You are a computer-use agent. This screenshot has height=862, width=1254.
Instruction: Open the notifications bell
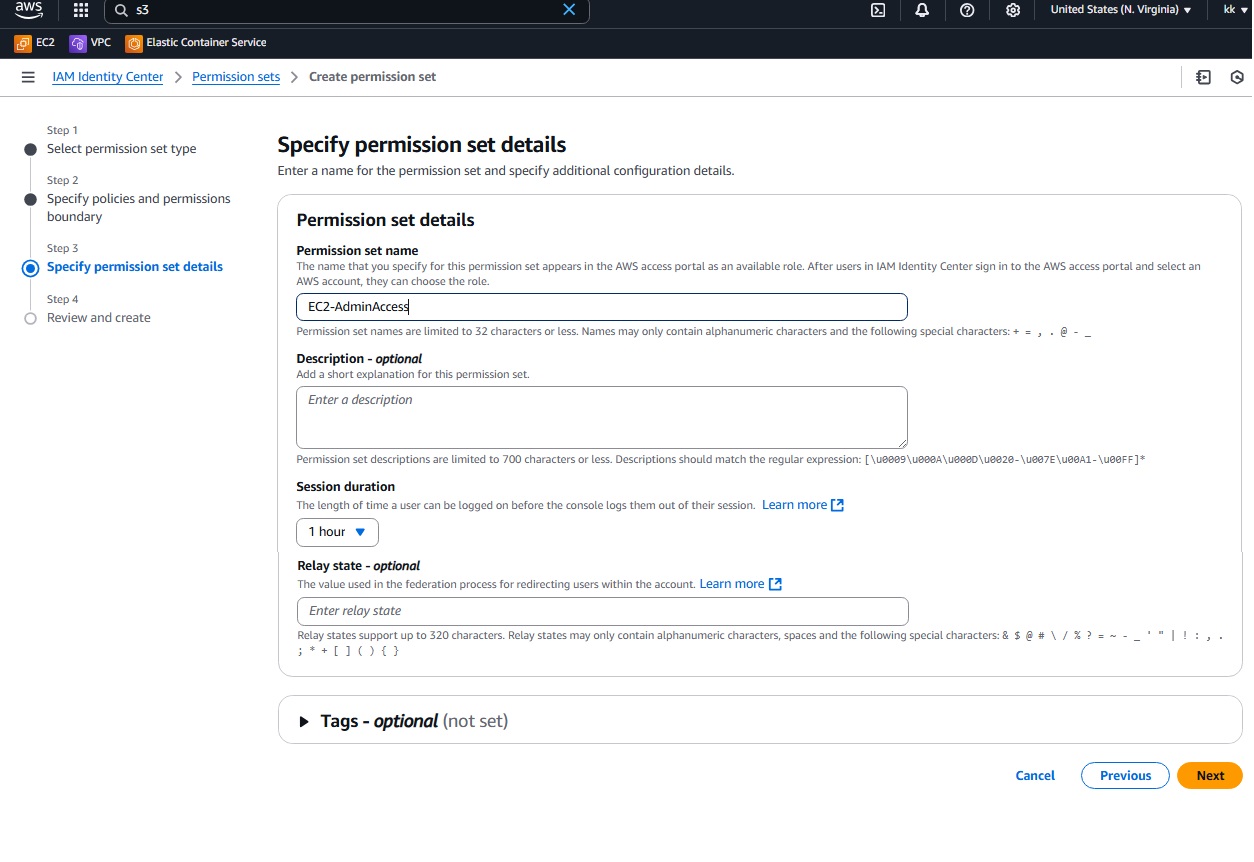922,10
